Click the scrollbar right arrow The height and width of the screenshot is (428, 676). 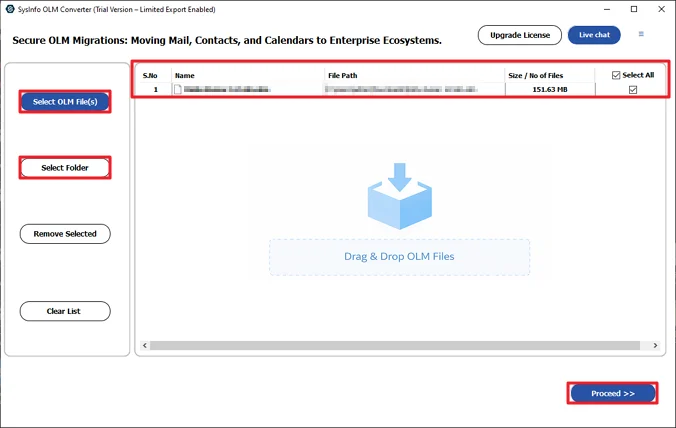click(655, 345)
